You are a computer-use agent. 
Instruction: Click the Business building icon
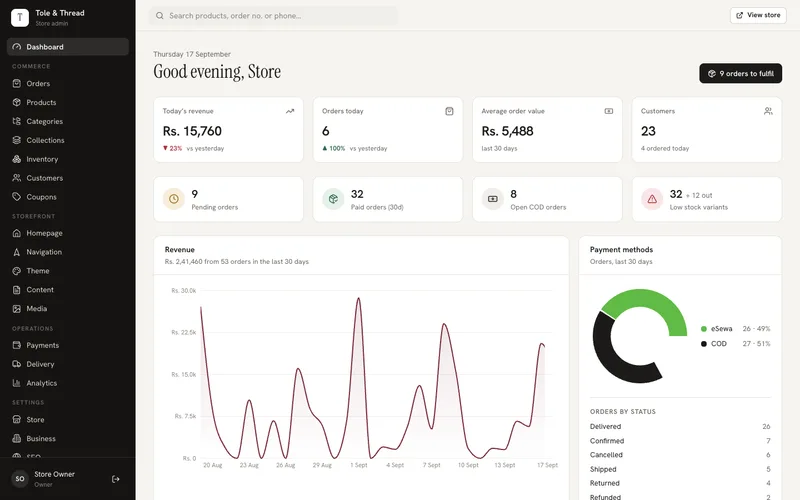click(x=17, y=438)
